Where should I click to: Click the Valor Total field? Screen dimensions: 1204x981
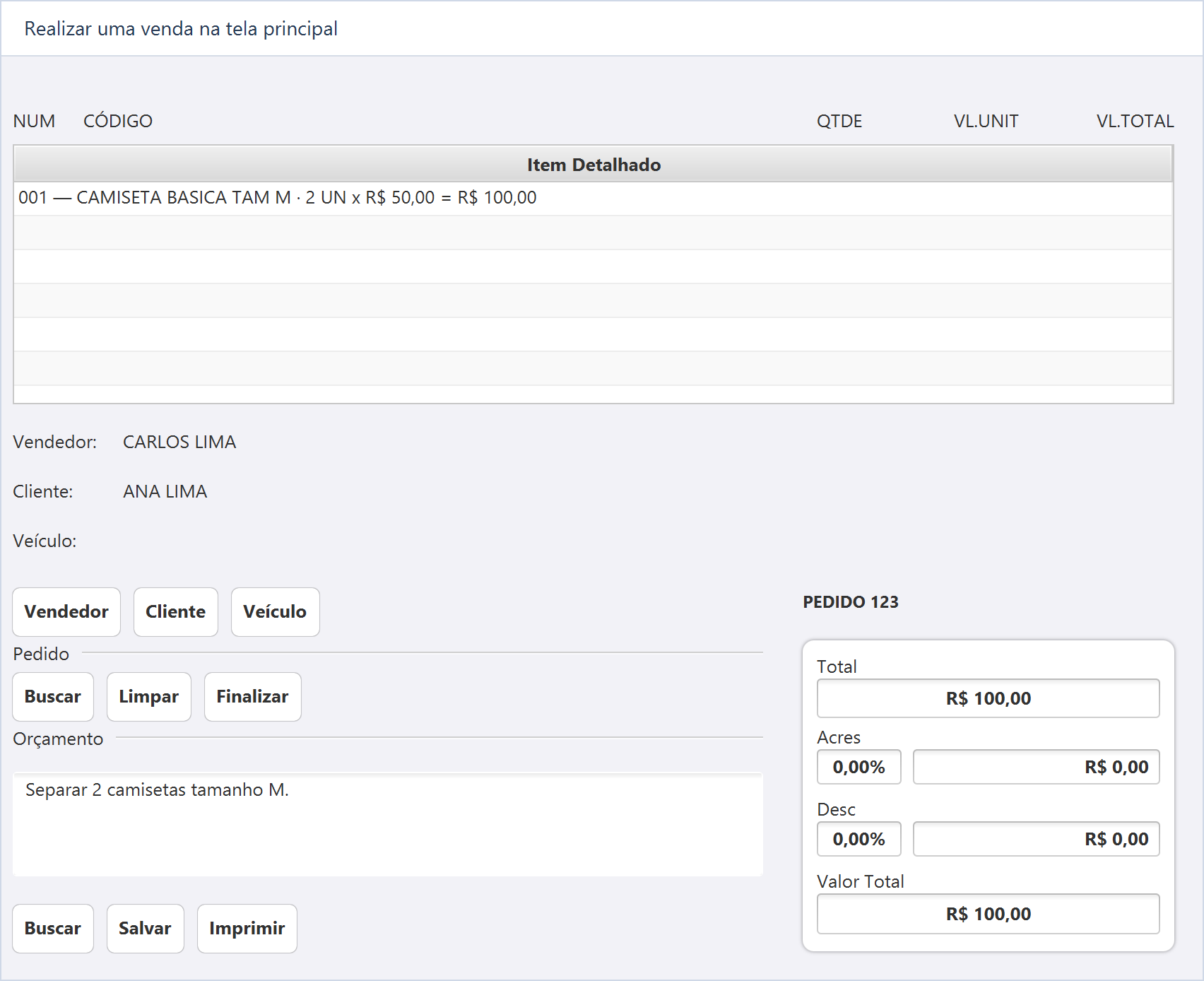(x=988, y=914)
